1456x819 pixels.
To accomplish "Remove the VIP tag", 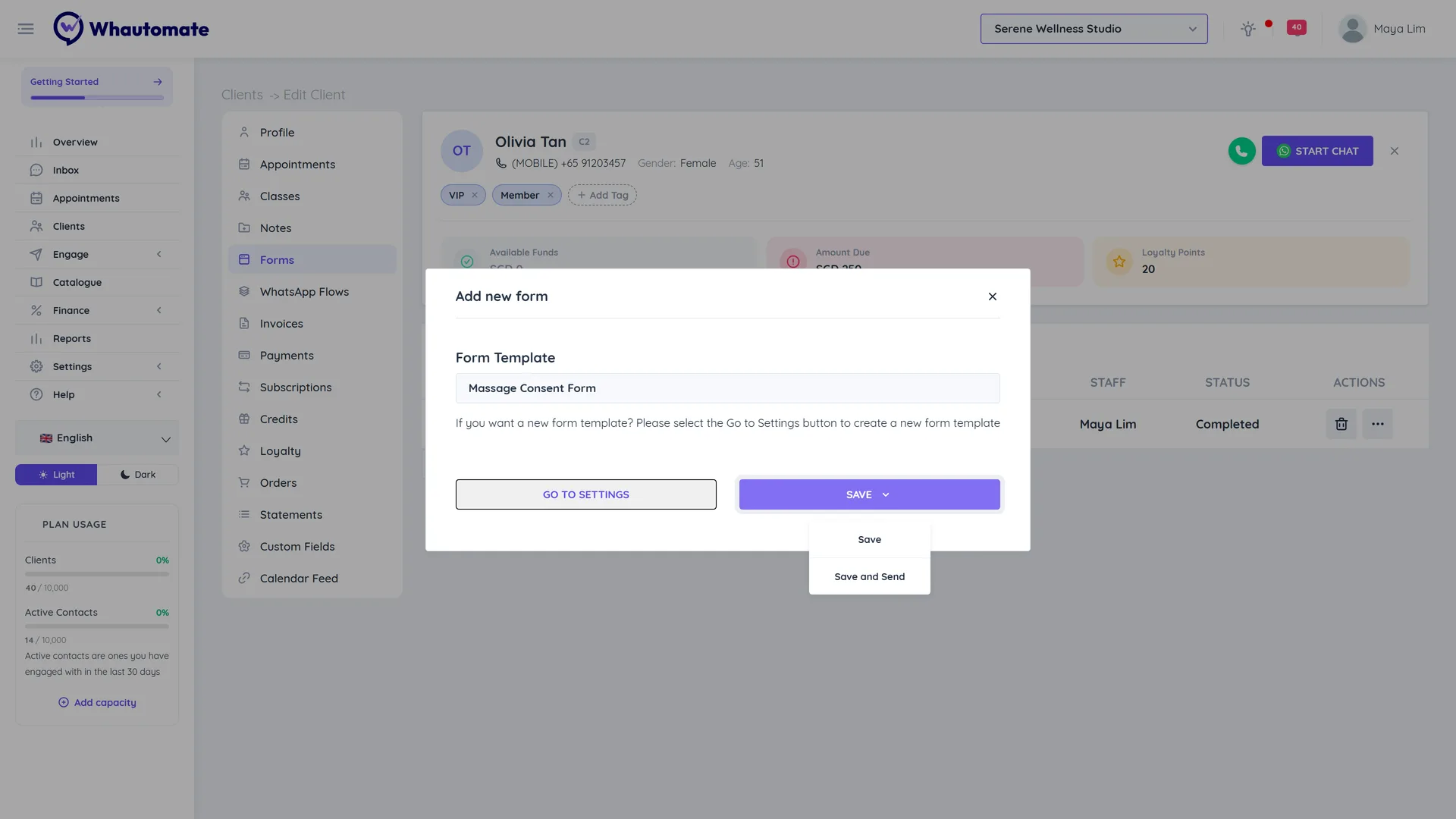I will 475,195.
